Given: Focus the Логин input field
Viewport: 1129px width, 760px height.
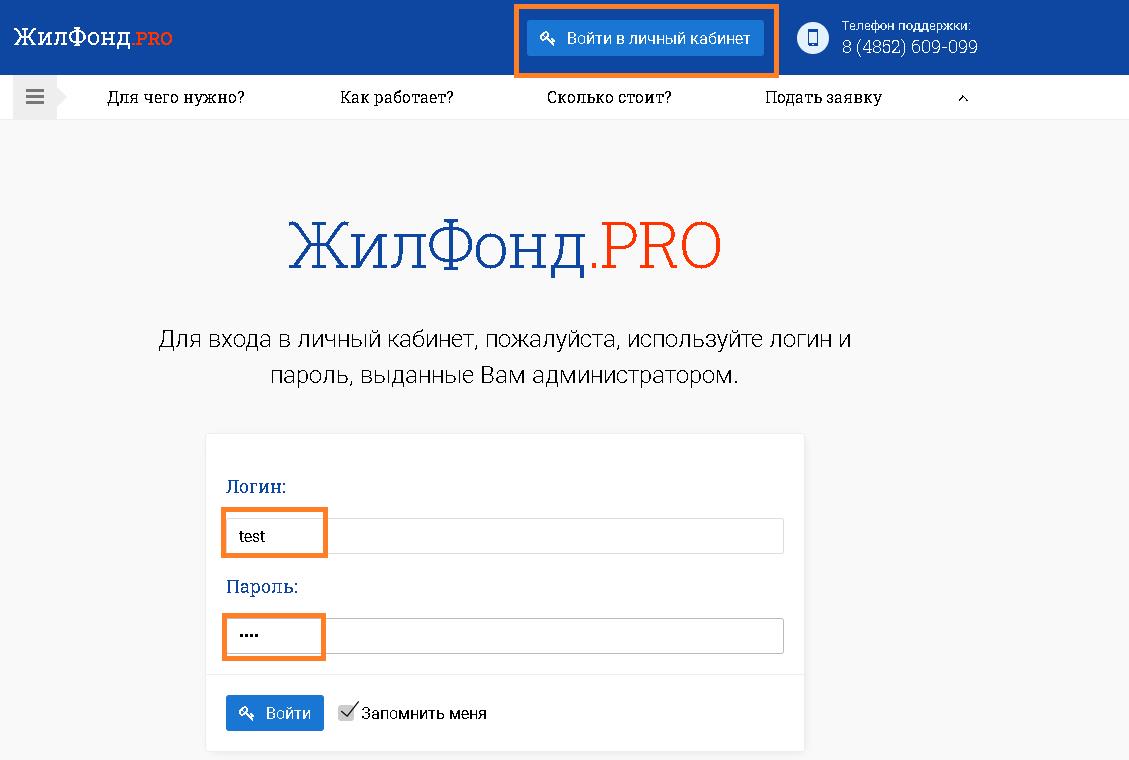Looking at the screenshot, I should (x=504, y=536).
